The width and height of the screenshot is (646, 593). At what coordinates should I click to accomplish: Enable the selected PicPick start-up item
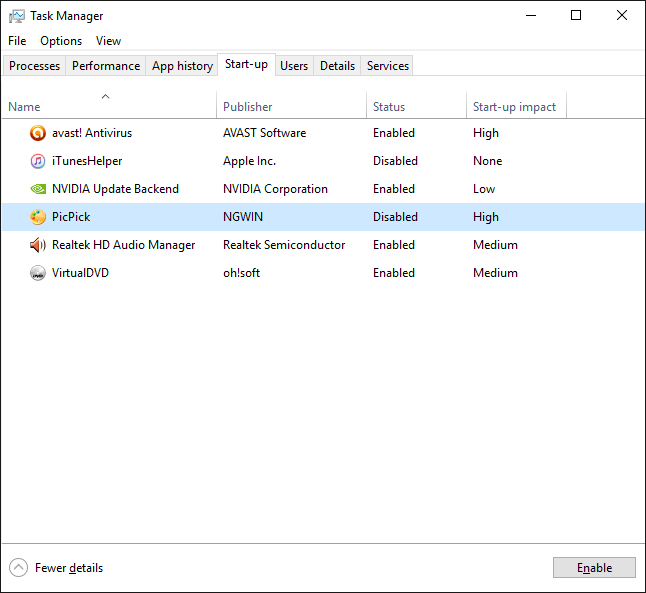click(594, 568)
